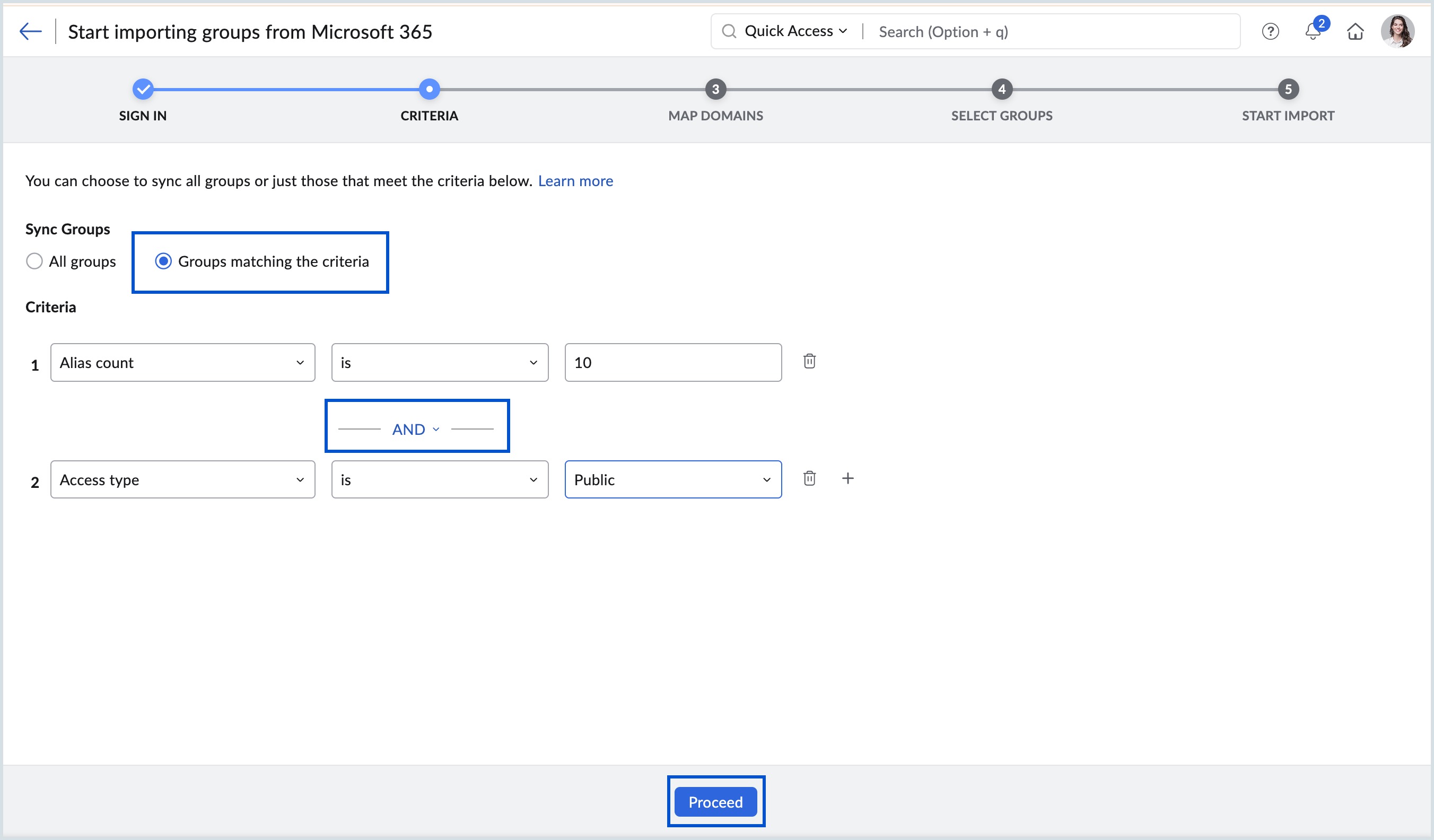Delete the Alias count criterion with trash icon
Viewport: 1434px width, 840px height.
pos(810,361)
